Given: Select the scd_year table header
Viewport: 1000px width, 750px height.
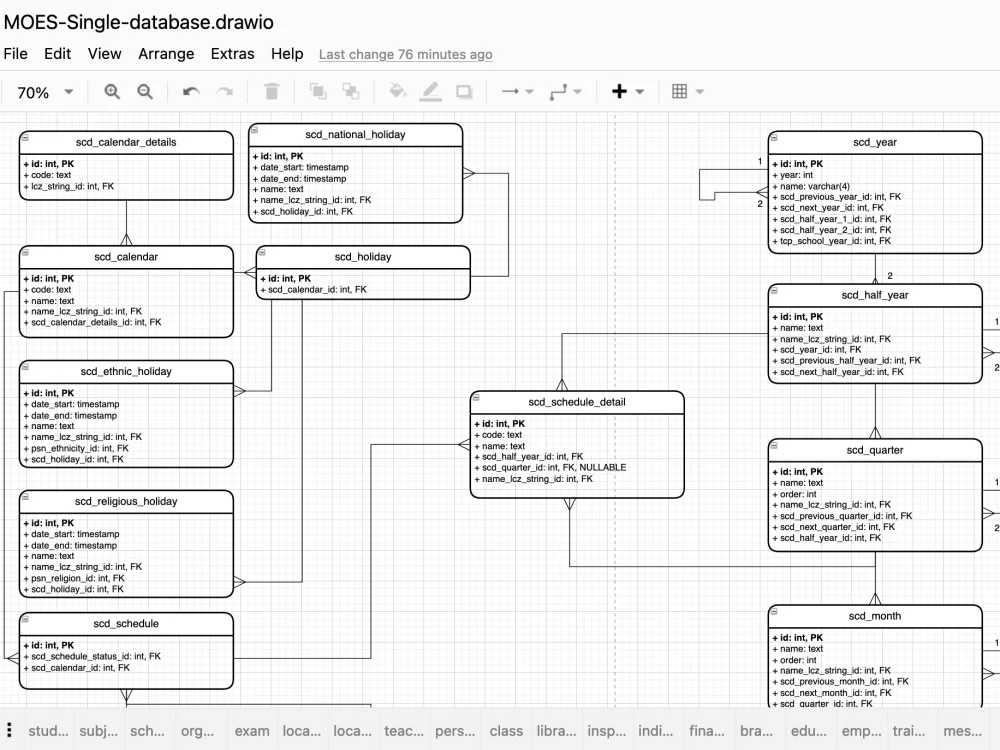Looking at the screenshot, I should tap(875, 142).
